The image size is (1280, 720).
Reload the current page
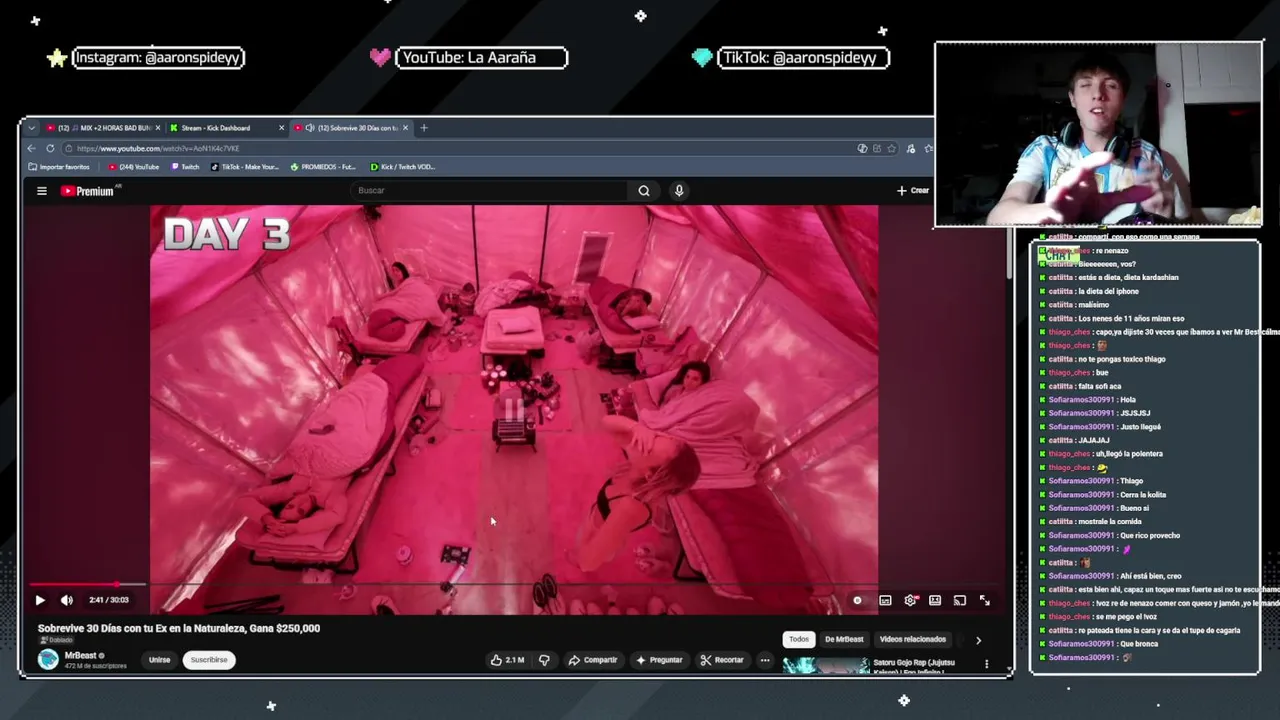pyautogui.click(x=51, y=148)
